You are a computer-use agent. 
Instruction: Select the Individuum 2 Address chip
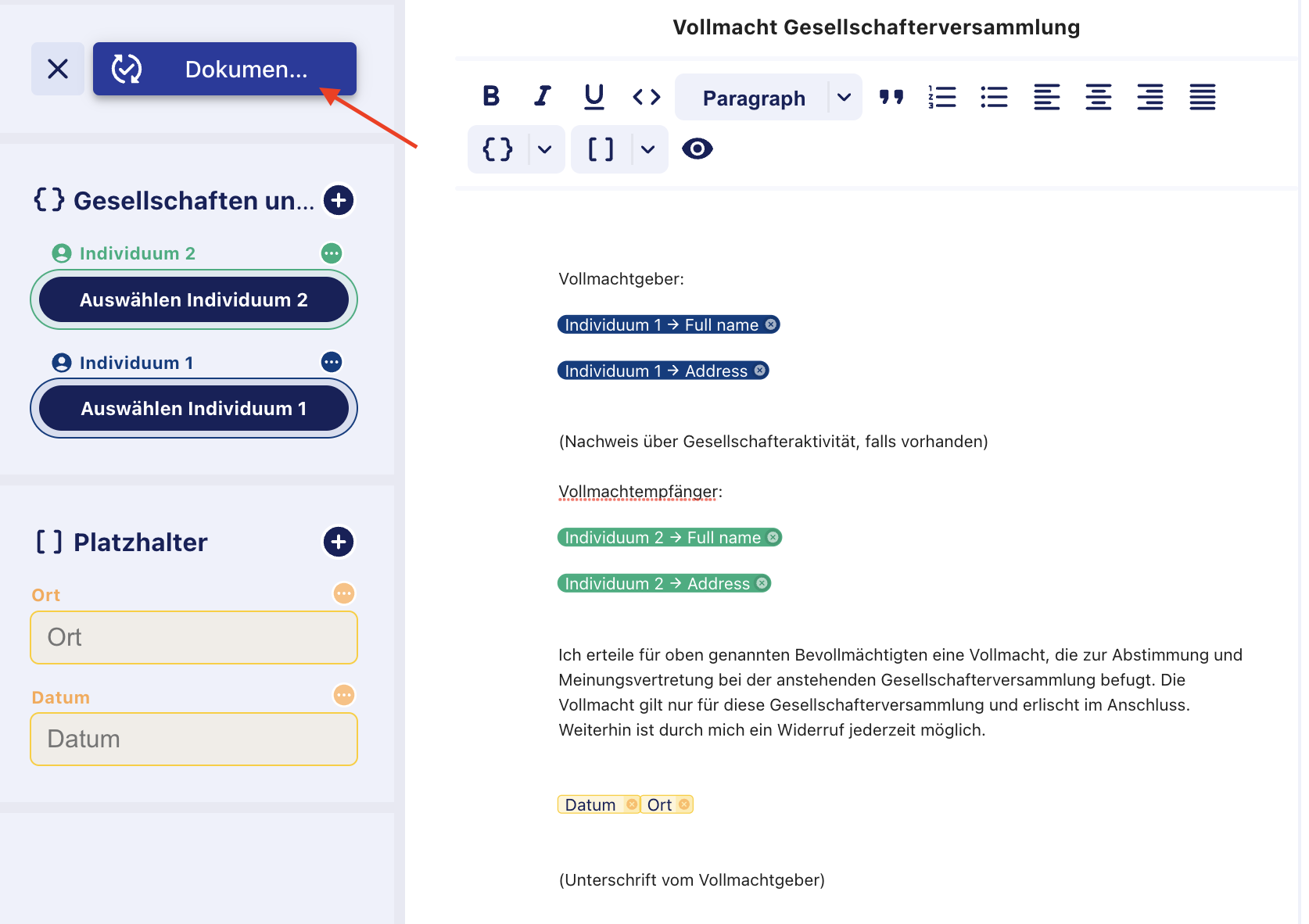(x=664, y=583)
